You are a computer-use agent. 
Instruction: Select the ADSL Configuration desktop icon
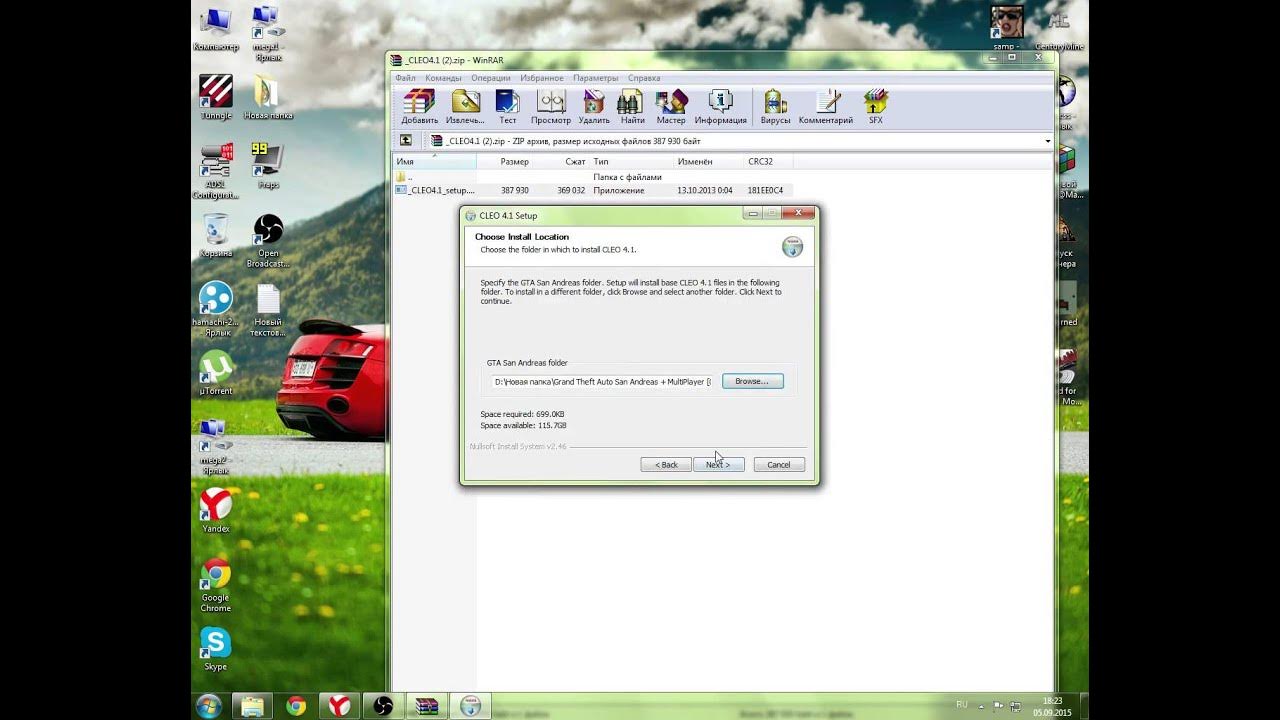coord(216,171)
